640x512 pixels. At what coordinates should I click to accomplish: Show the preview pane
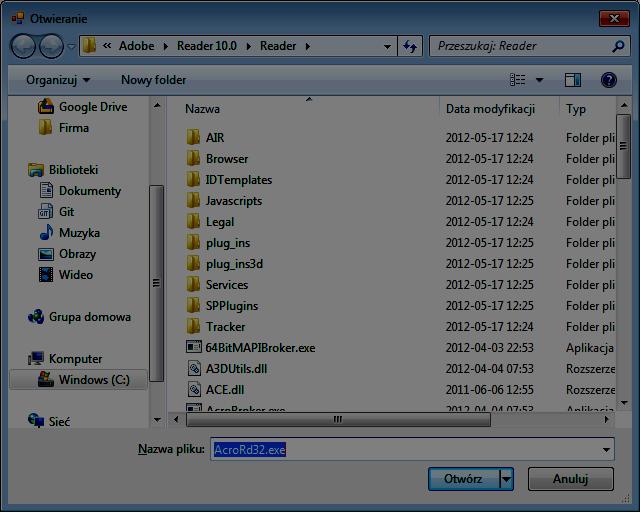573,80
